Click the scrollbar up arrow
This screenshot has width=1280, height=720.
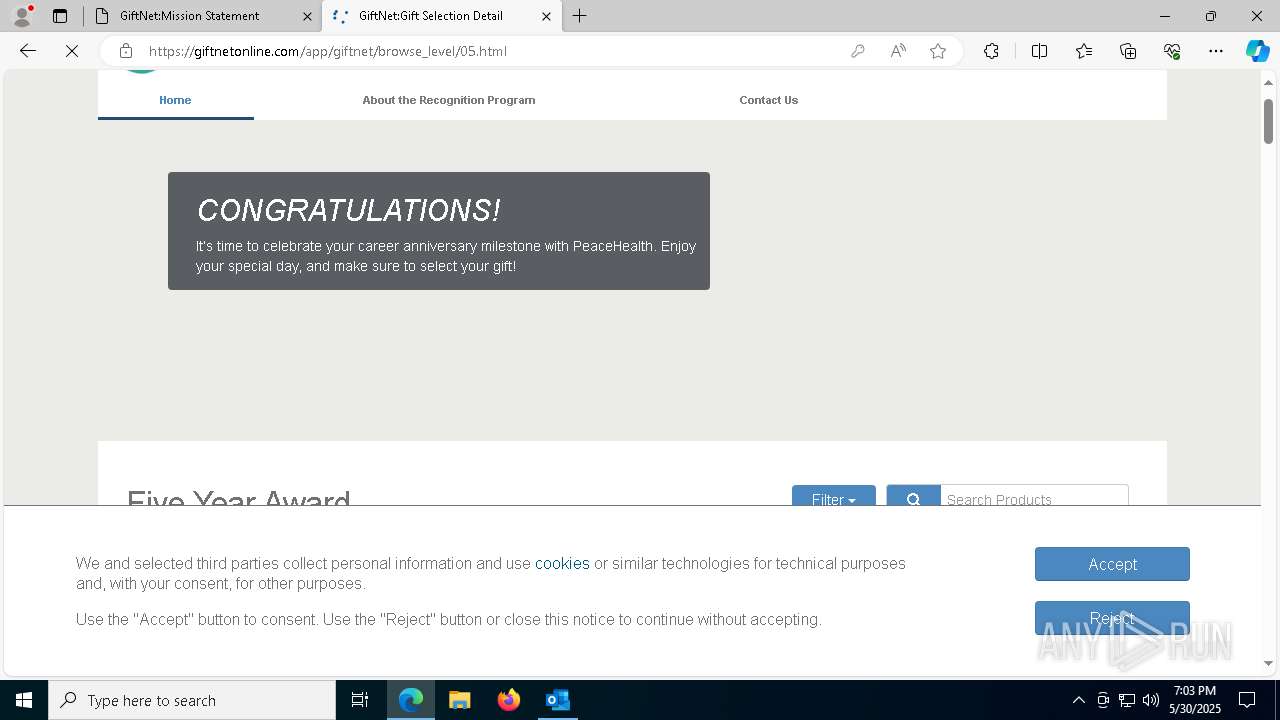click(x=1268, y=82)
